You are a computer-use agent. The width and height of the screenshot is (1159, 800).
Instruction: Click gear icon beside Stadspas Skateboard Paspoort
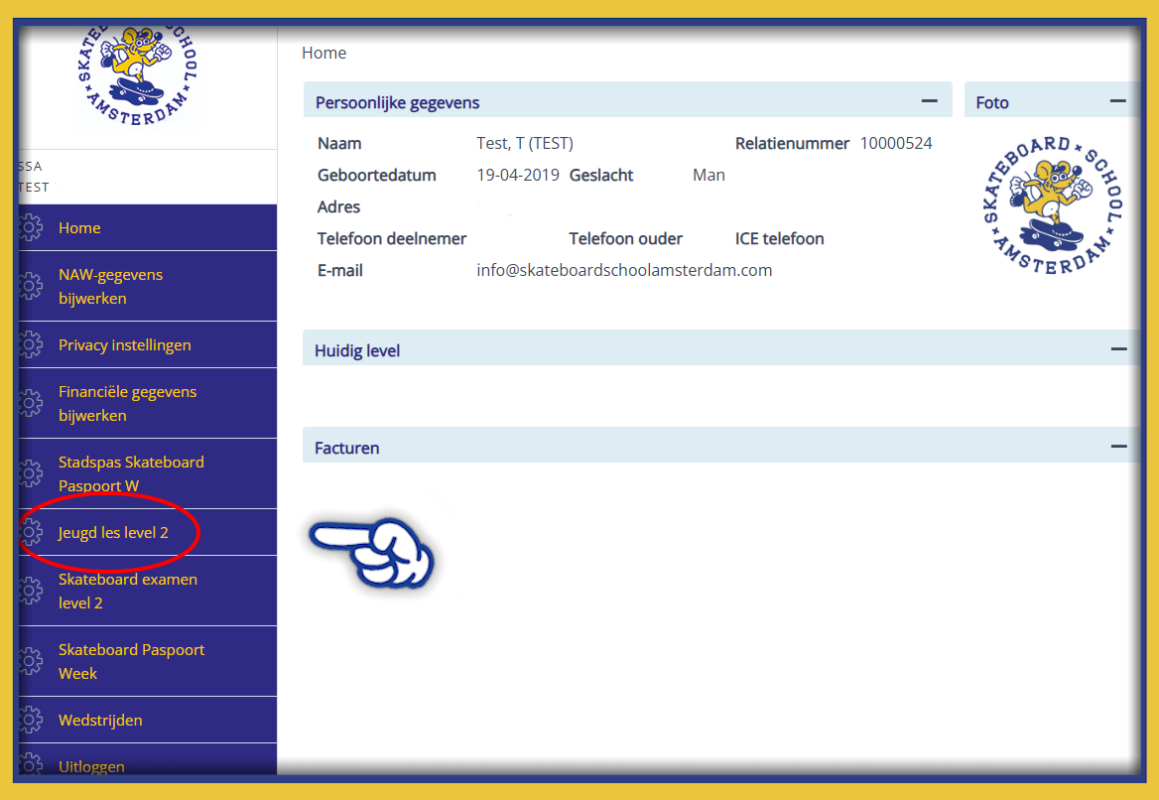point(31,474)
